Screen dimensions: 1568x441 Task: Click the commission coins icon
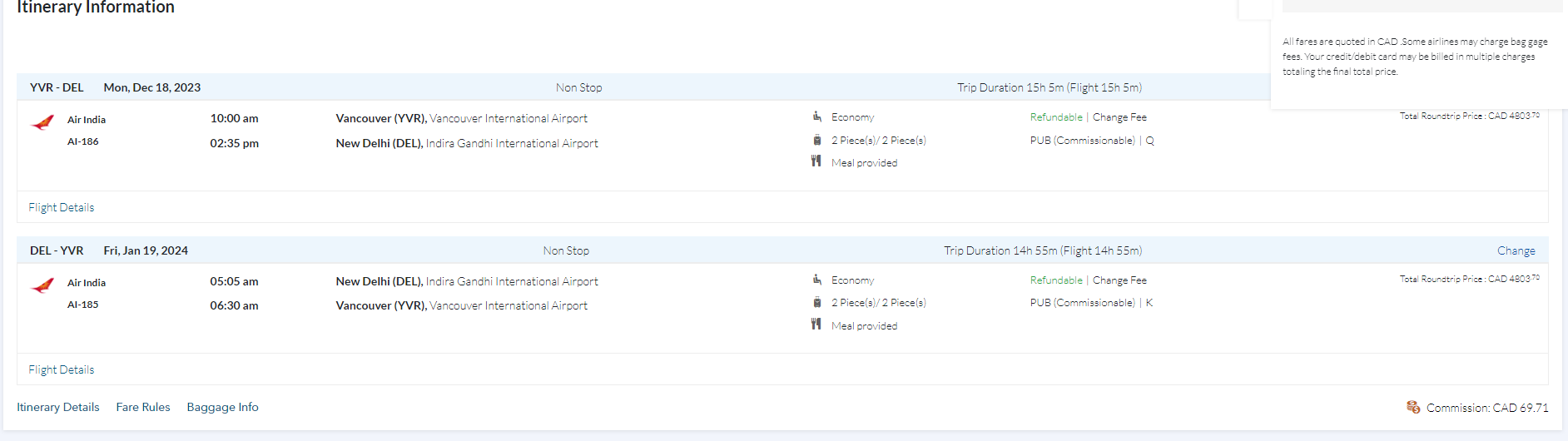(1413, 407)
